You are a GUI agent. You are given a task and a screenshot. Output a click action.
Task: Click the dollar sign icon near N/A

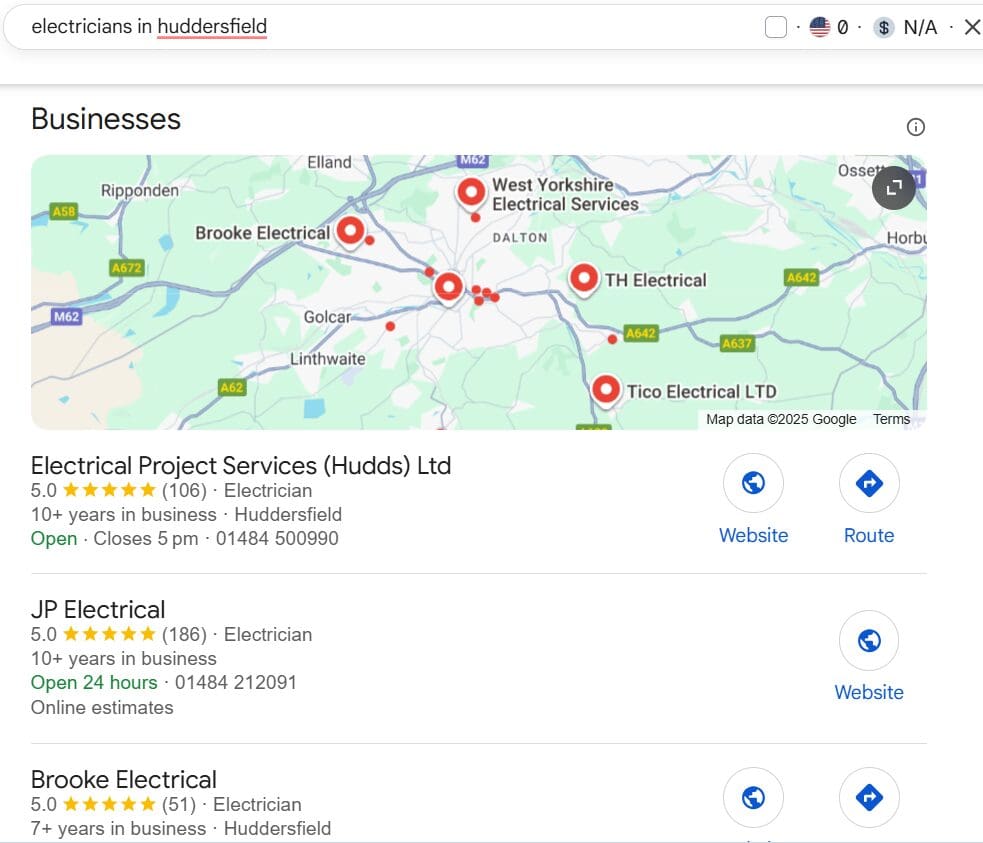click(x=883, y=27)
